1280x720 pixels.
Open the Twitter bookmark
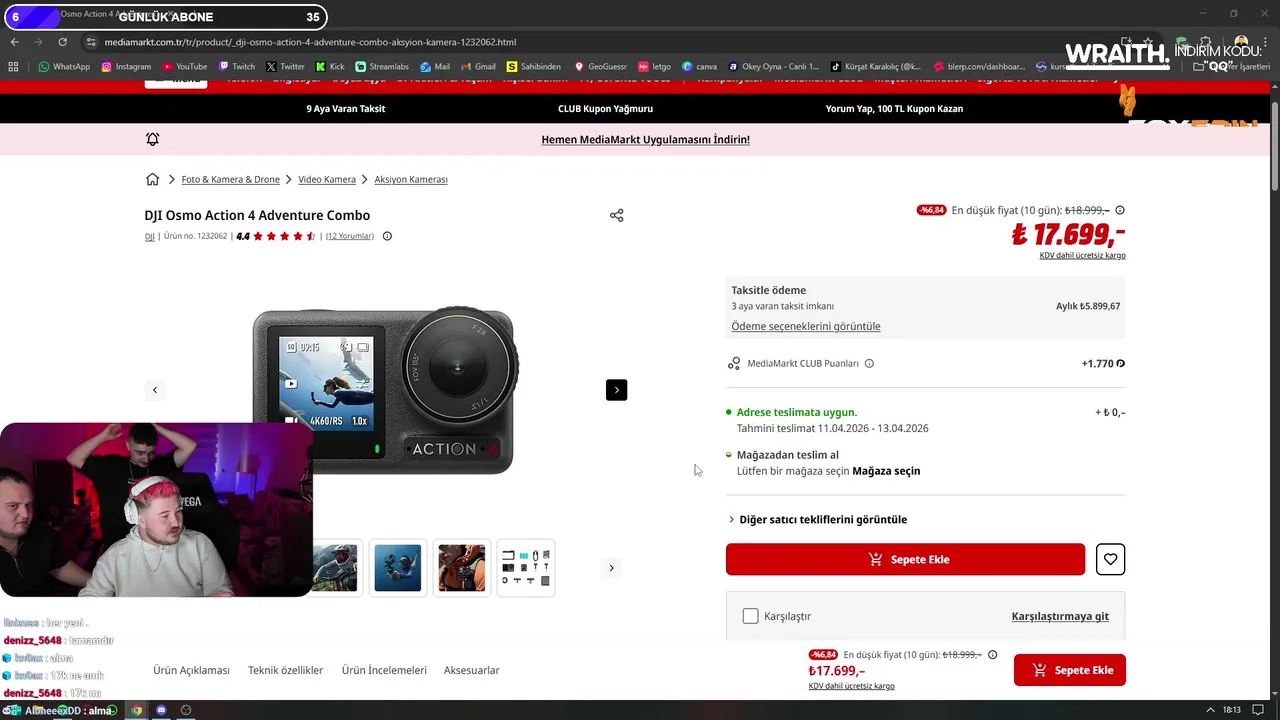pyautogui.click(x=286, y=67)
